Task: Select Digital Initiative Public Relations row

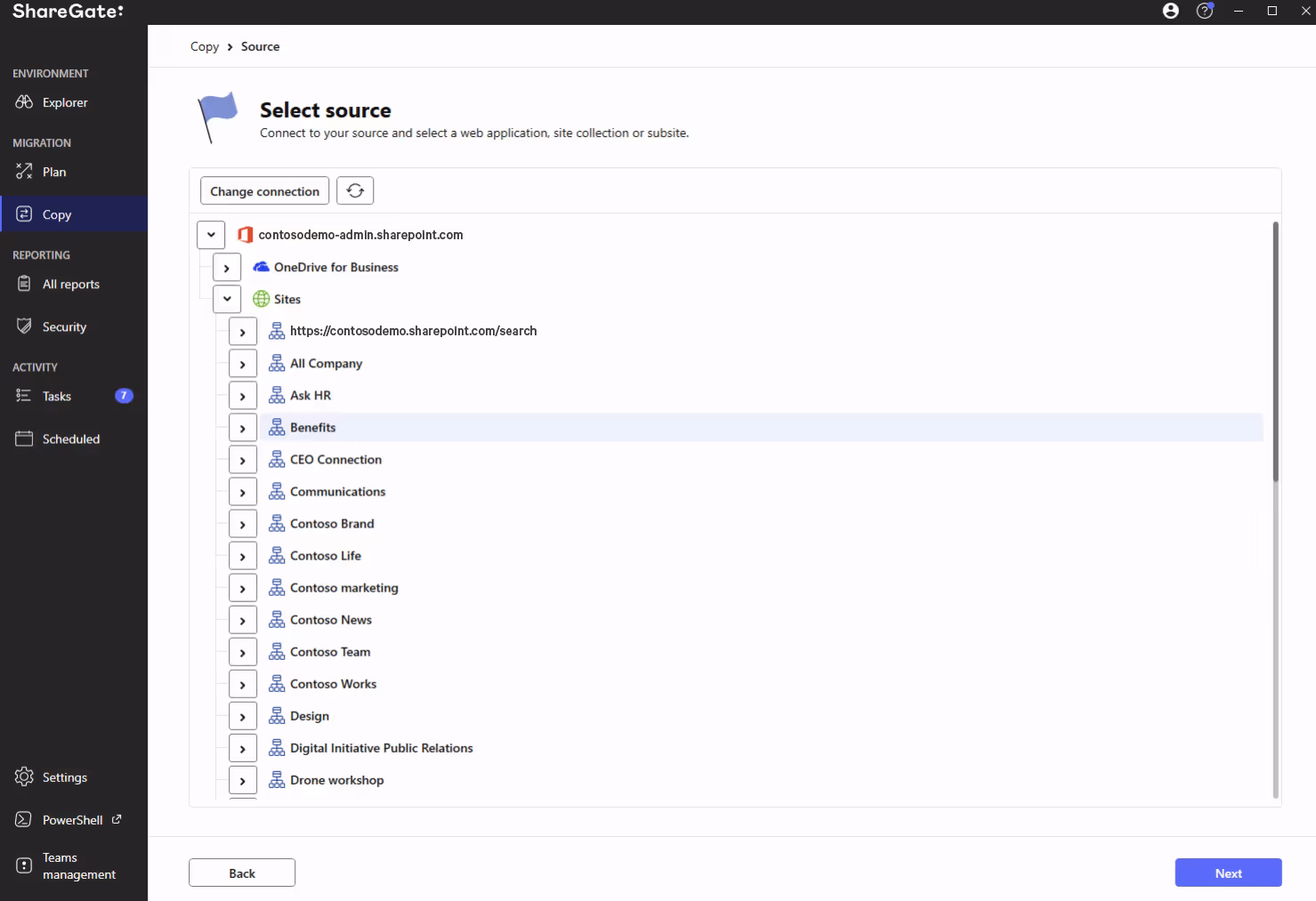Action: 762,748
